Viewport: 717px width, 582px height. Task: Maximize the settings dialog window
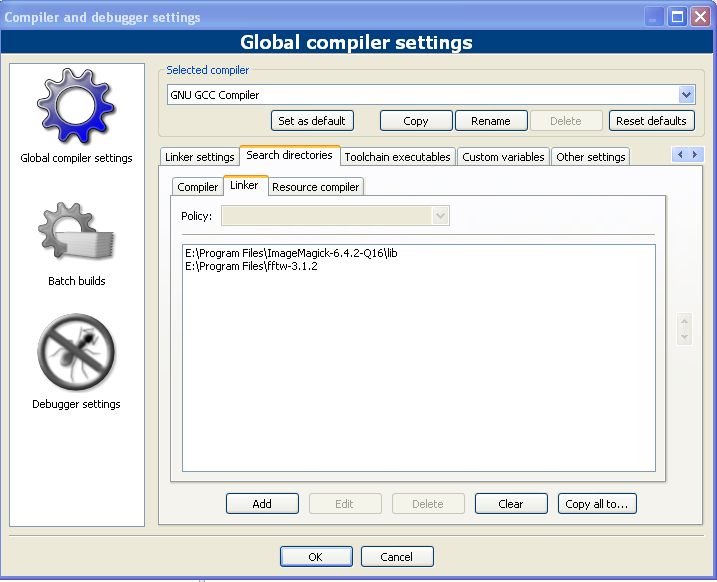point(677,17)
